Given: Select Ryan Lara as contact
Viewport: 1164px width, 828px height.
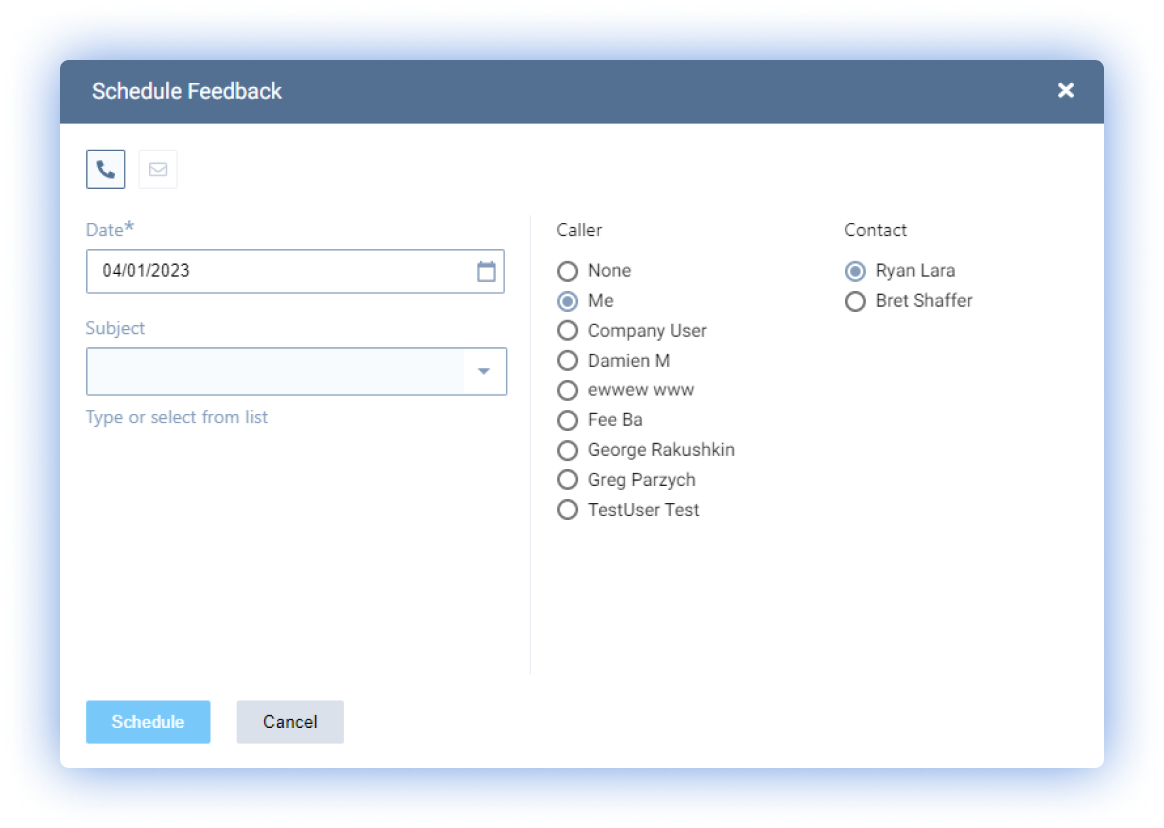Looking at the screenshot, I should click(855, 271).
